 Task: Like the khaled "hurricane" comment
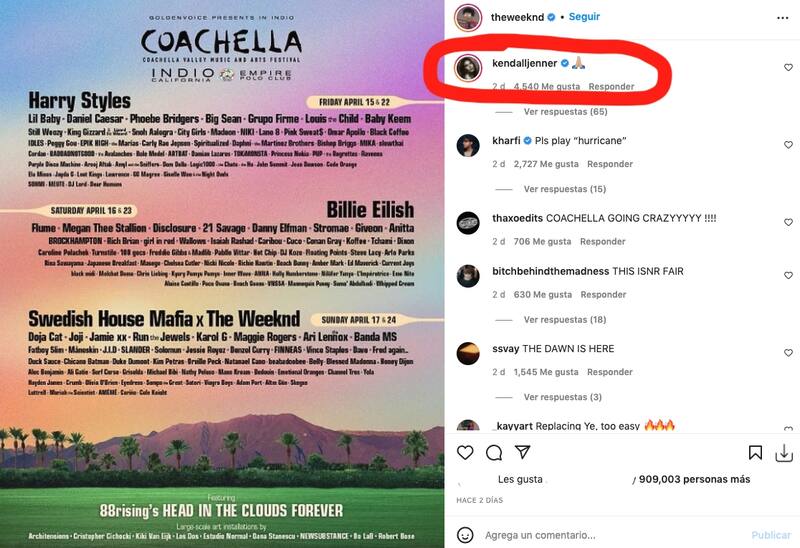point(788,145)
